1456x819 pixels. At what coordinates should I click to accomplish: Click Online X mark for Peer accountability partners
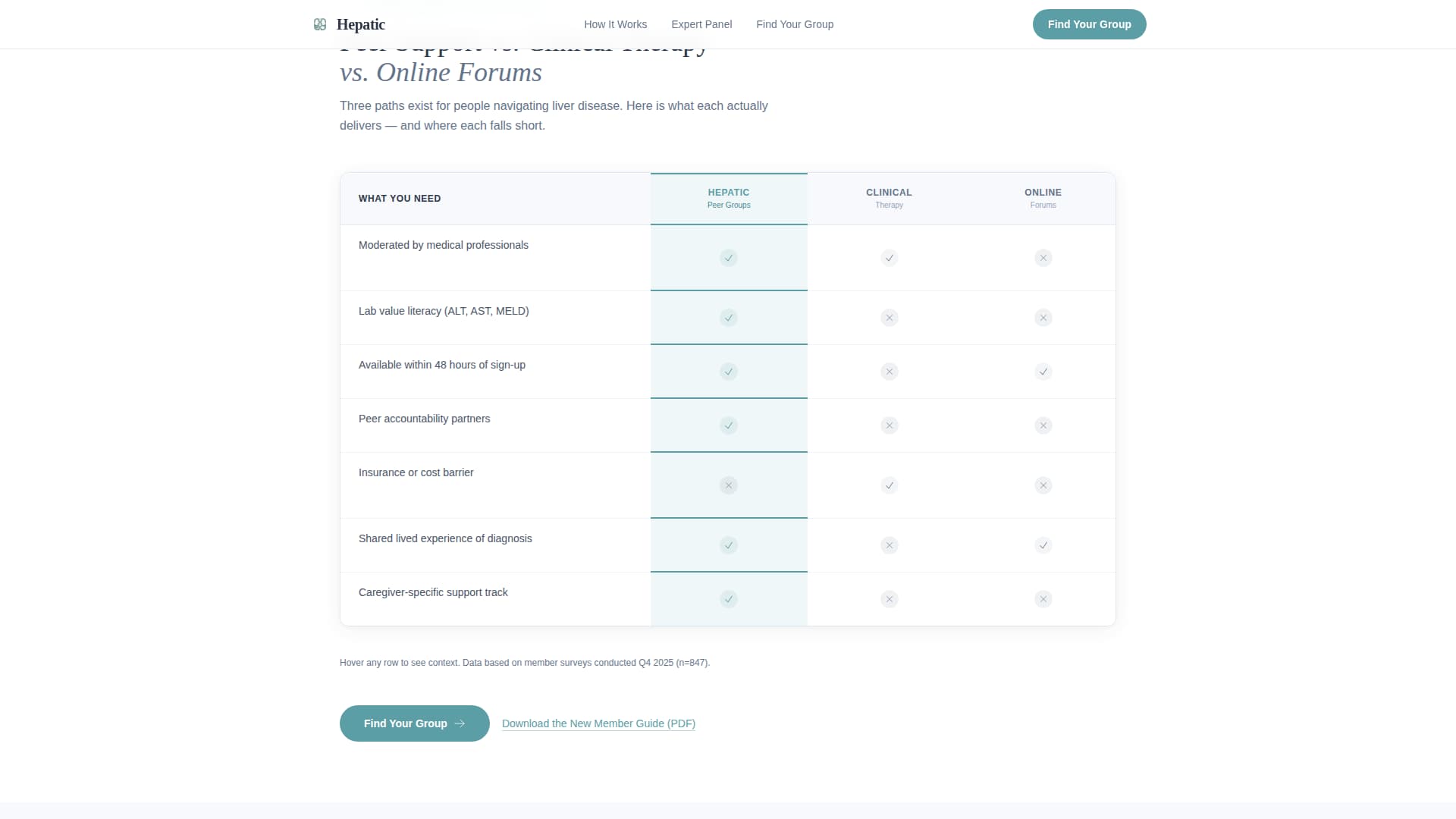[1043, 425]
